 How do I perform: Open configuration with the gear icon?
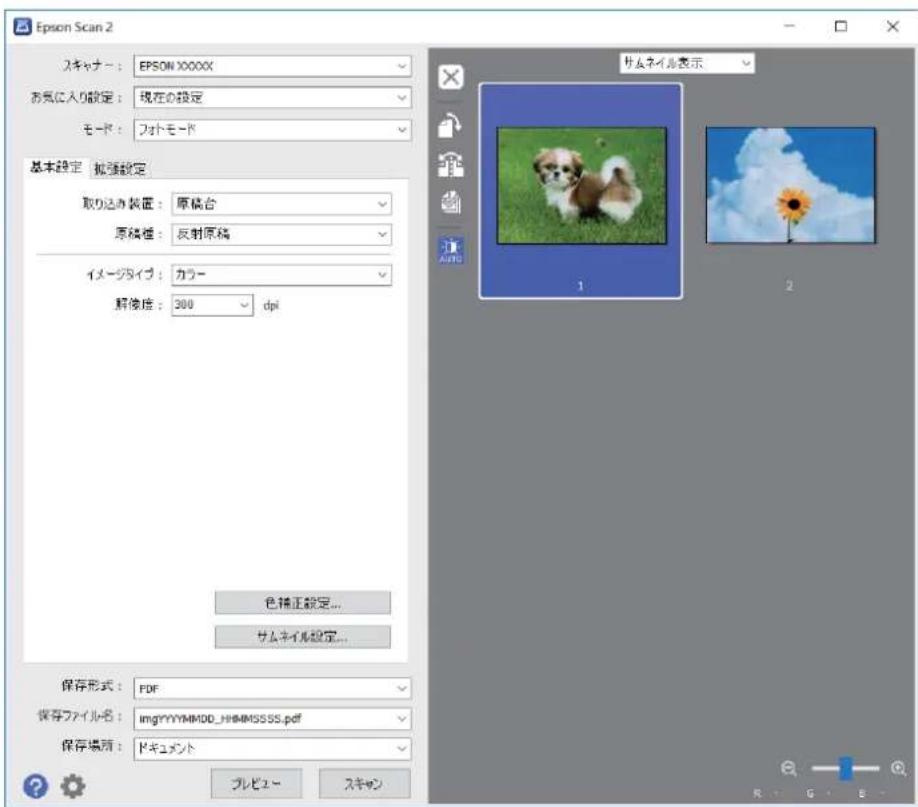(73, 786)
